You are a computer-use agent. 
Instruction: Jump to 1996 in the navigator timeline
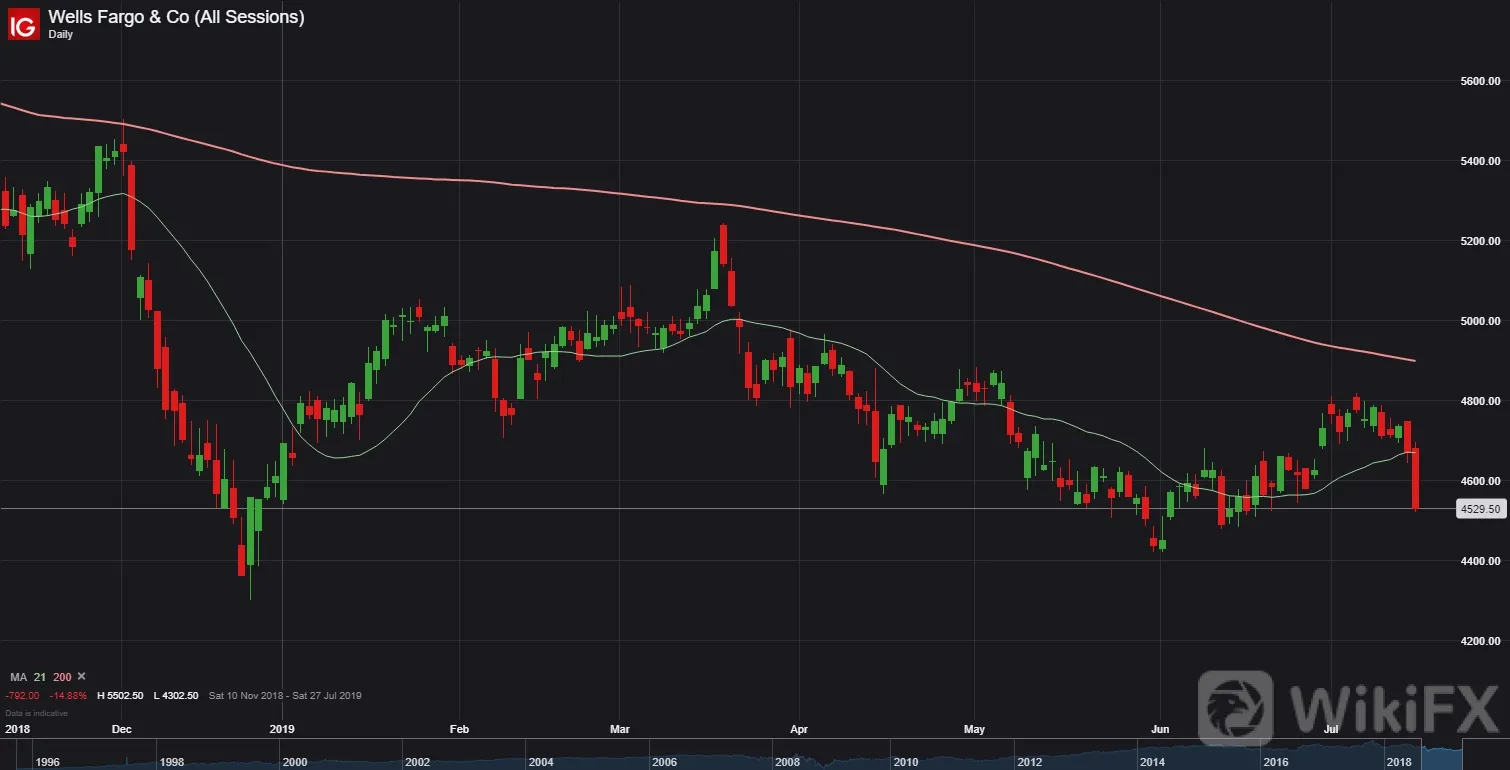tap(47, 762)
